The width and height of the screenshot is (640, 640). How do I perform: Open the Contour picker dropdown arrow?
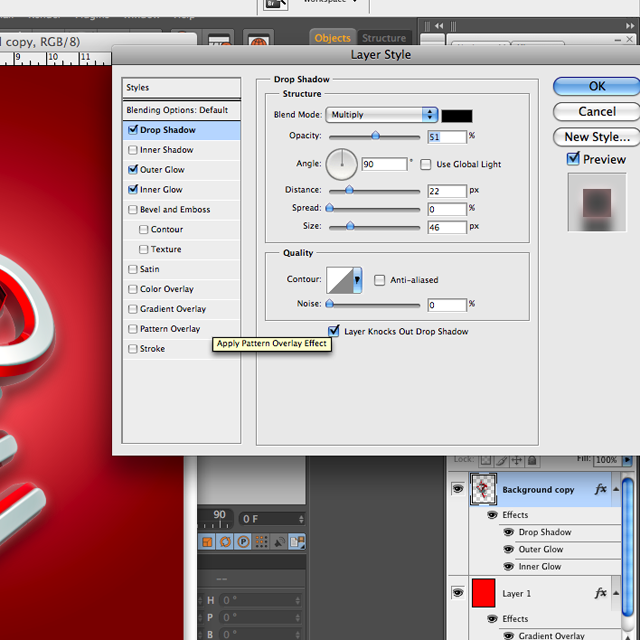pyautogui.click(x=357, y=280)
